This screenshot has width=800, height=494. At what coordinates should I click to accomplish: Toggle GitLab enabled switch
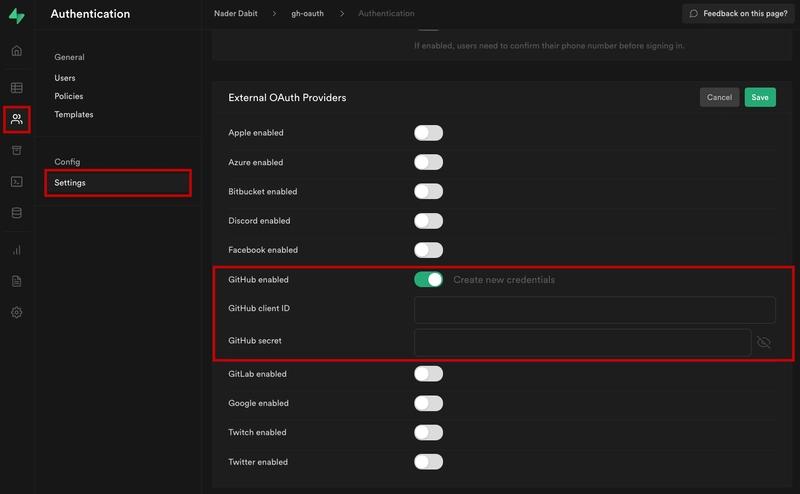click(429, 374)
